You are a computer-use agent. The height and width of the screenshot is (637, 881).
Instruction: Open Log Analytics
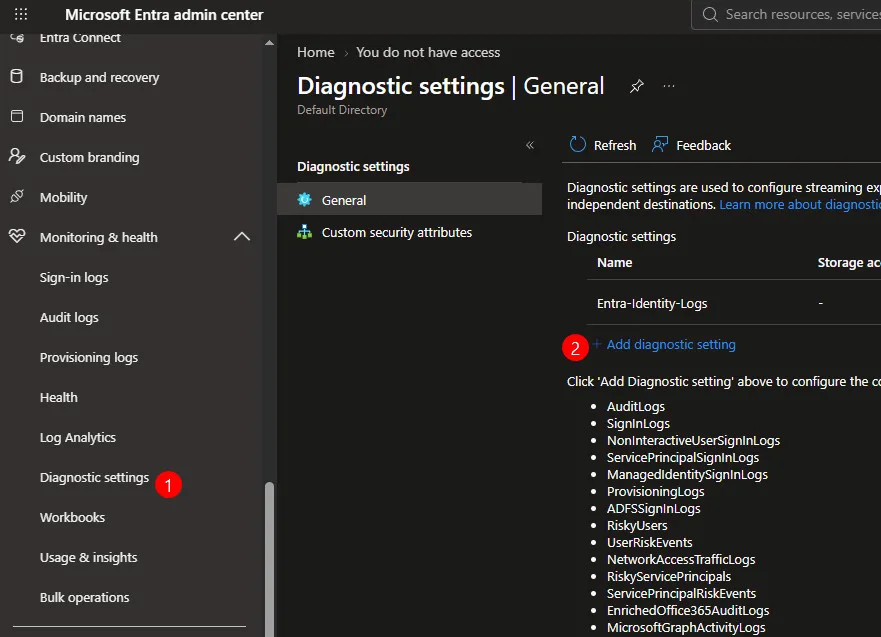(78, 437)
